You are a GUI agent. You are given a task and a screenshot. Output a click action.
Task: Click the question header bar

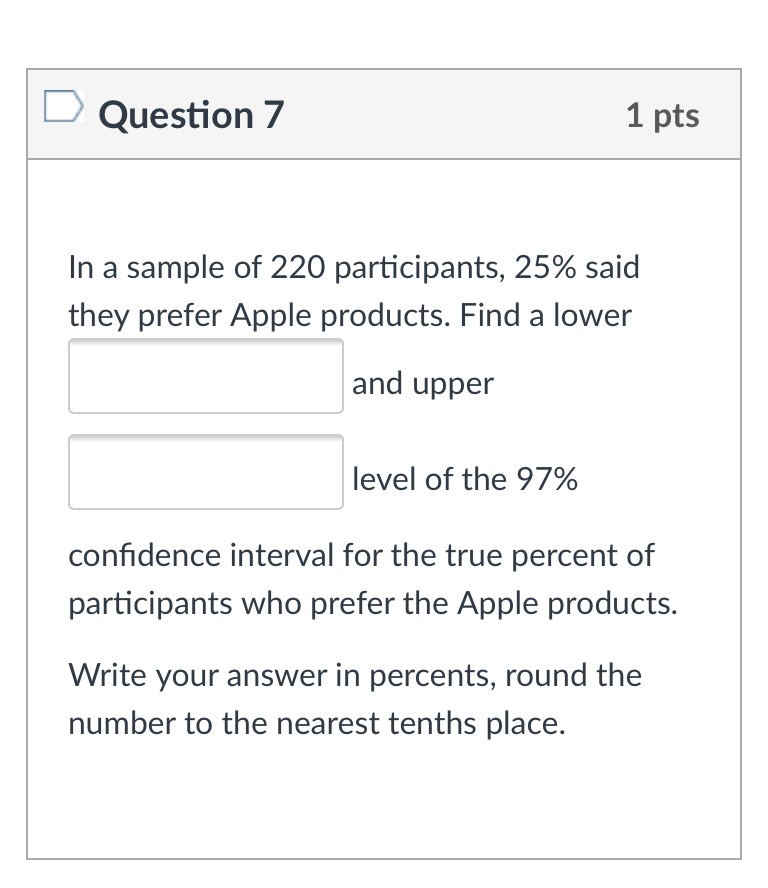pyautogui.click(x=400, y=114)
